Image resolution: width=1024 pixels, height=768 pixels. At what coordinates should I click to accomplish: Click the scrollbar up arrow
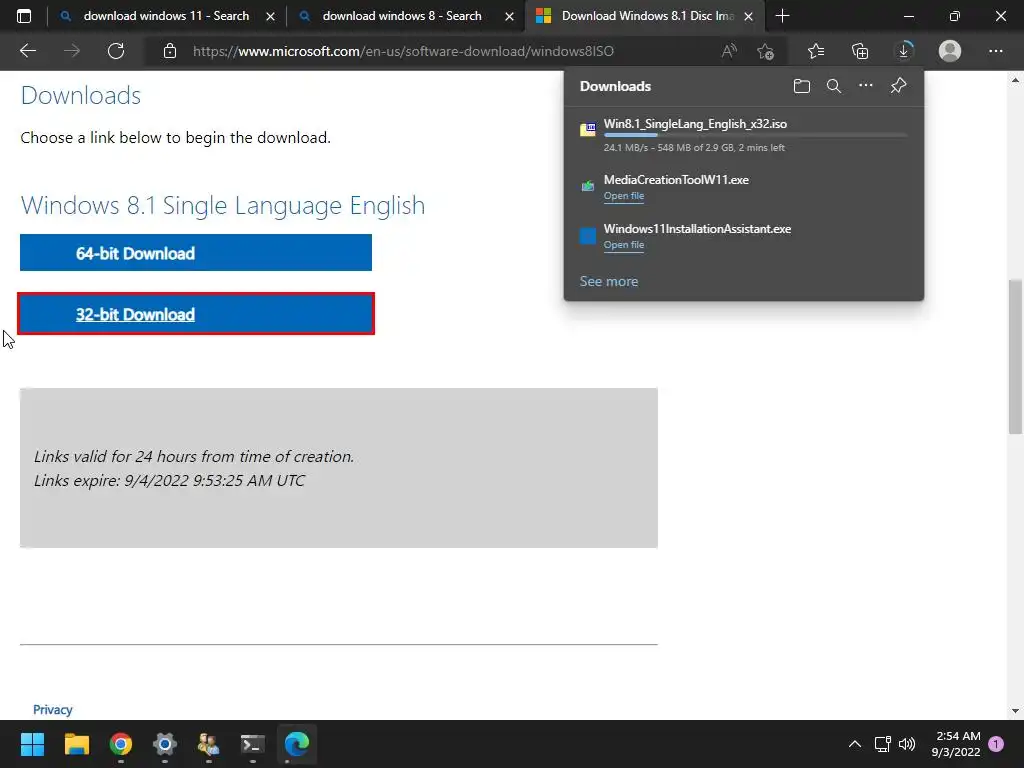[1015, 80]
